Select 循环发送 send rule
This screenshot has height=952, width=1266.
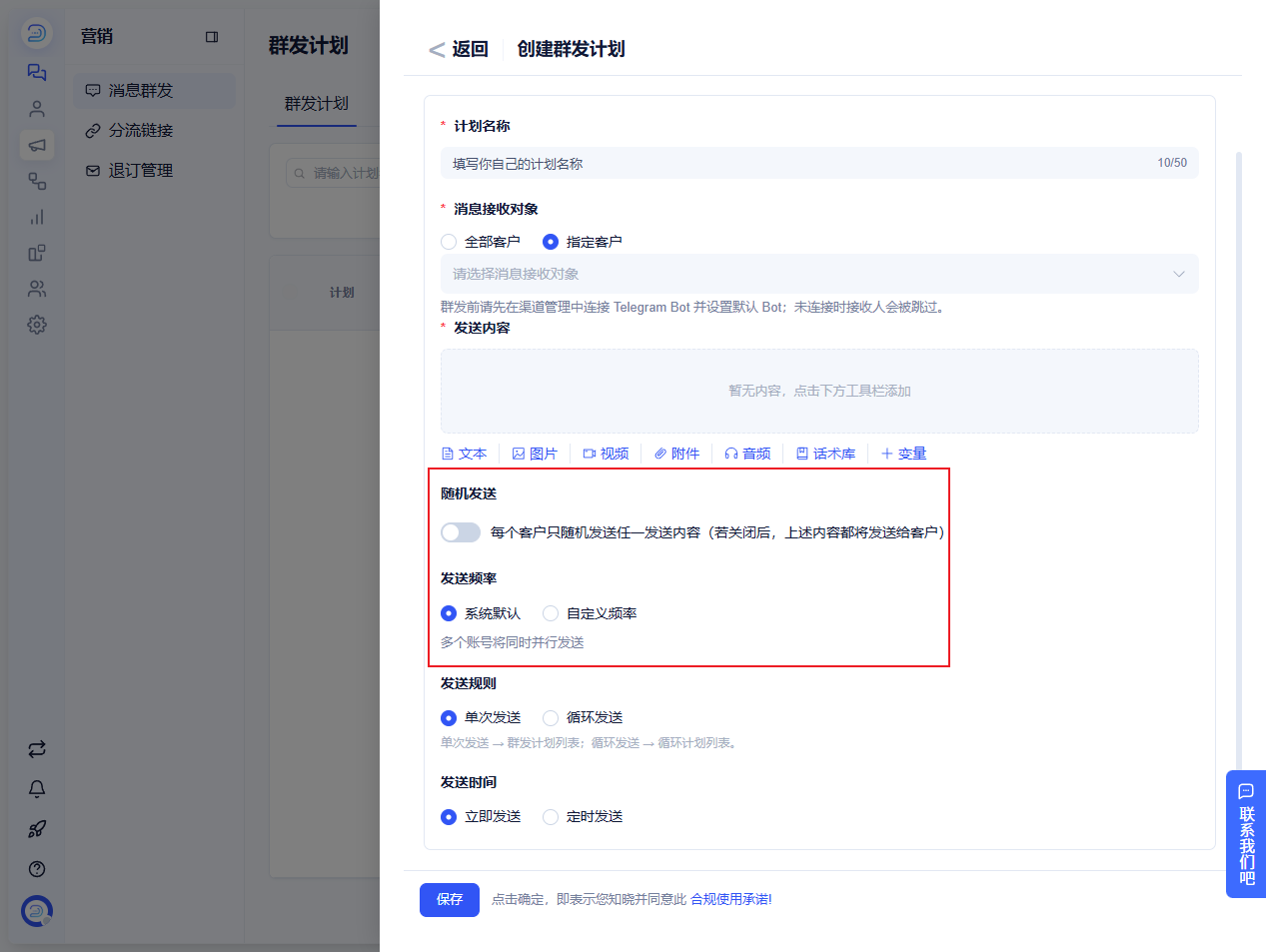583,717
